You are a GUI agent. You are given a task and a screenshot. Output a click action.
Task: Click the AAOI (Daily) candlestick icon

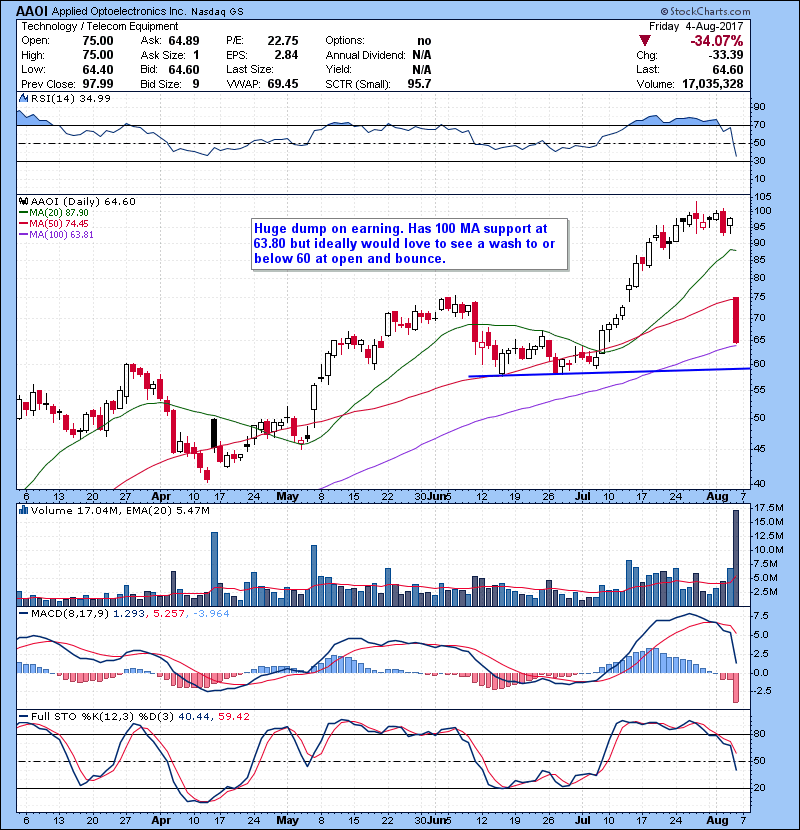pyautogui.click(x=23, y=201)
